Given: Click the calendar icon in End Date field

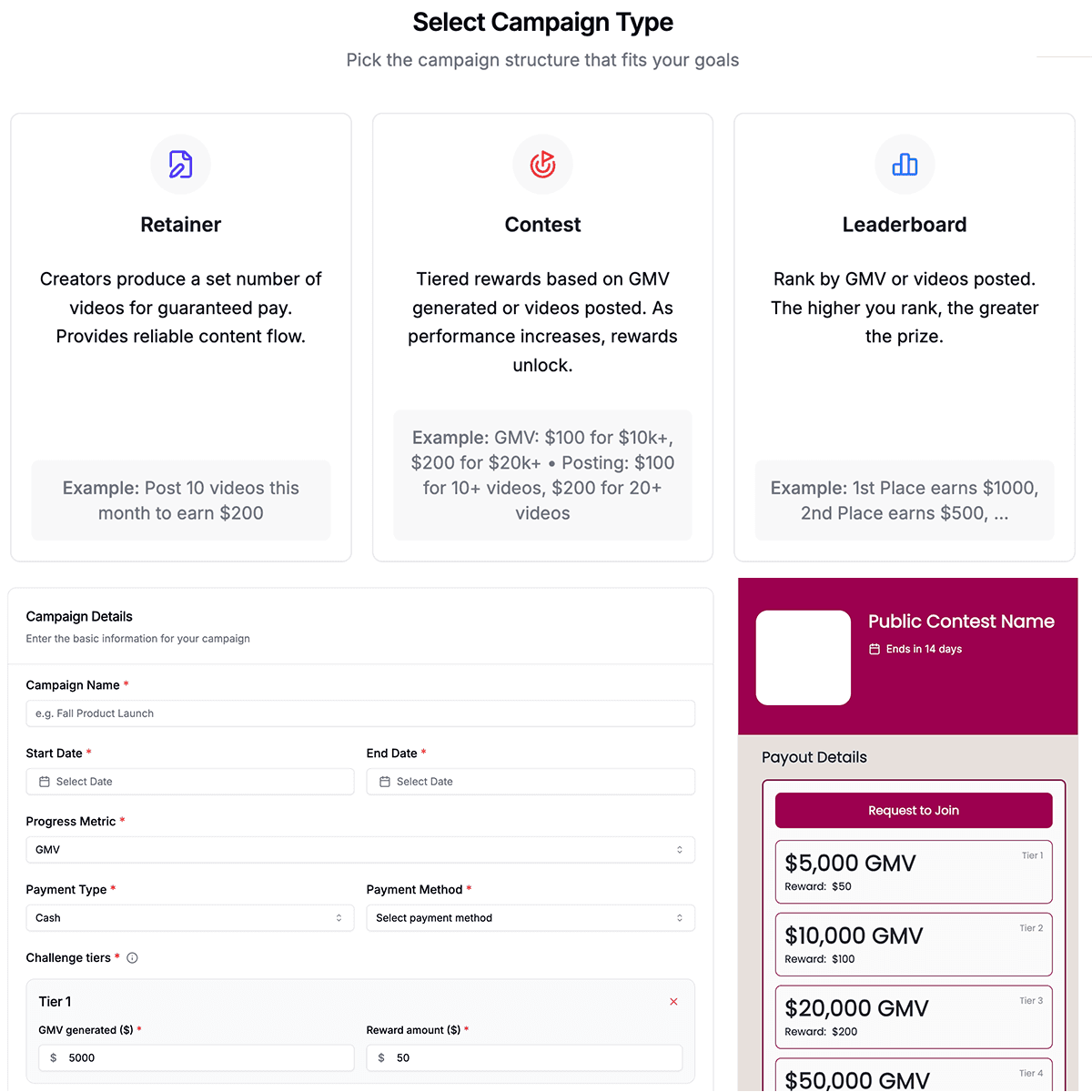Looking at the screenshot, I should tap(384, 781).
